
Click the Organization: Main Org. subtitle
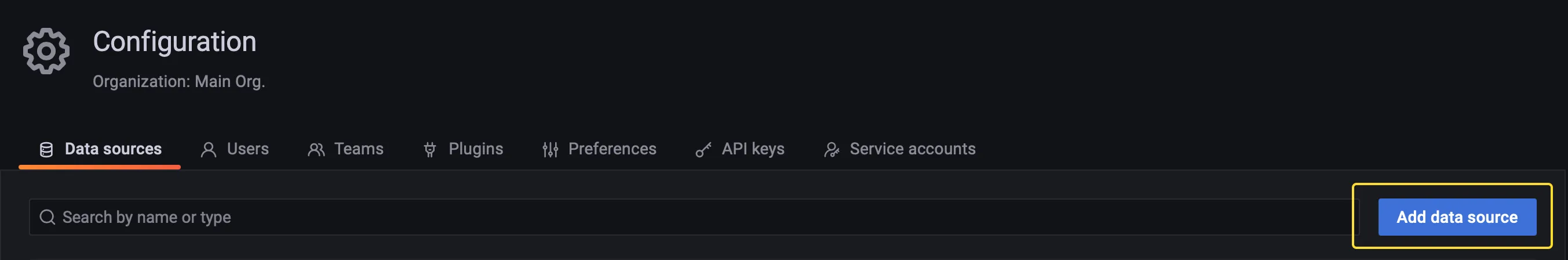(178, 81)
